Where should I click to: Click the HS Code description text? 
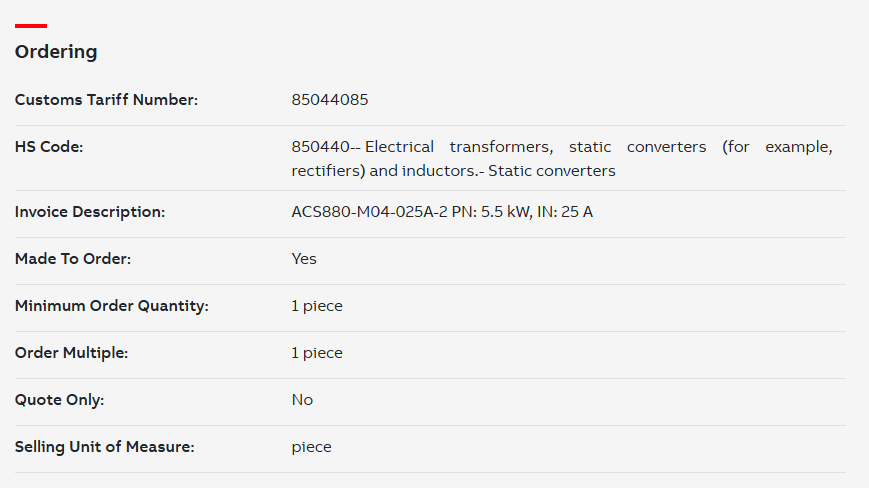pyautogui.click(x=562, y=158)
